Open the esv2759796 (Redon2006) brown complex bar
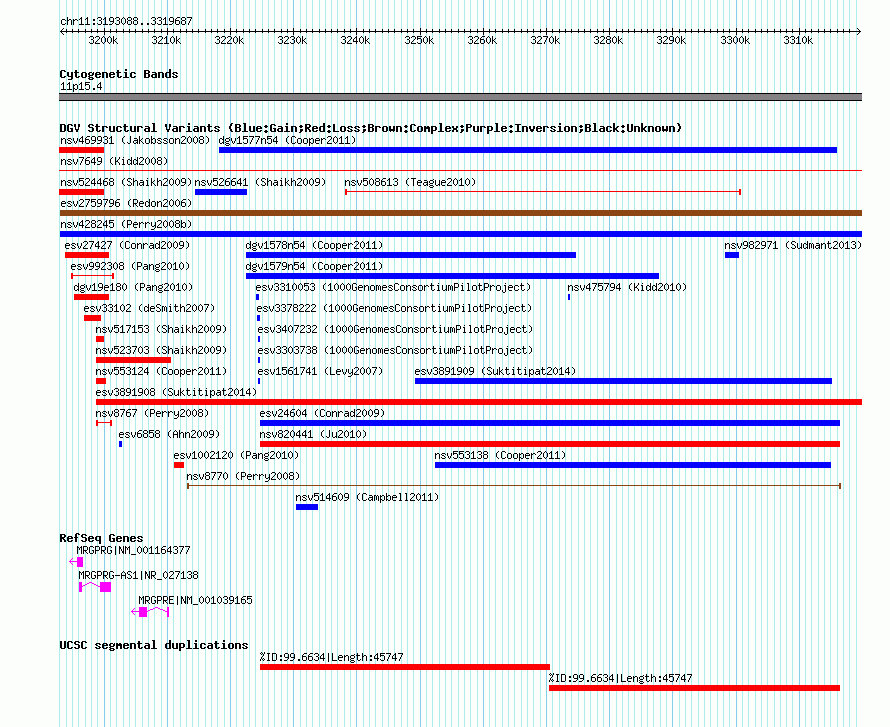890x727 pixels. coord(460,213)
